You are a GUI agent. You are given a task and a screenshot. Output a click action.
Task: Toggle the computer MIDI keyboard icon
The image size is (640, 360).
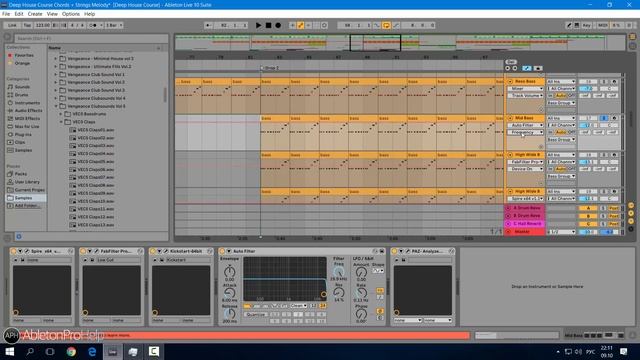pyautogui.click(x=577, y=25)
